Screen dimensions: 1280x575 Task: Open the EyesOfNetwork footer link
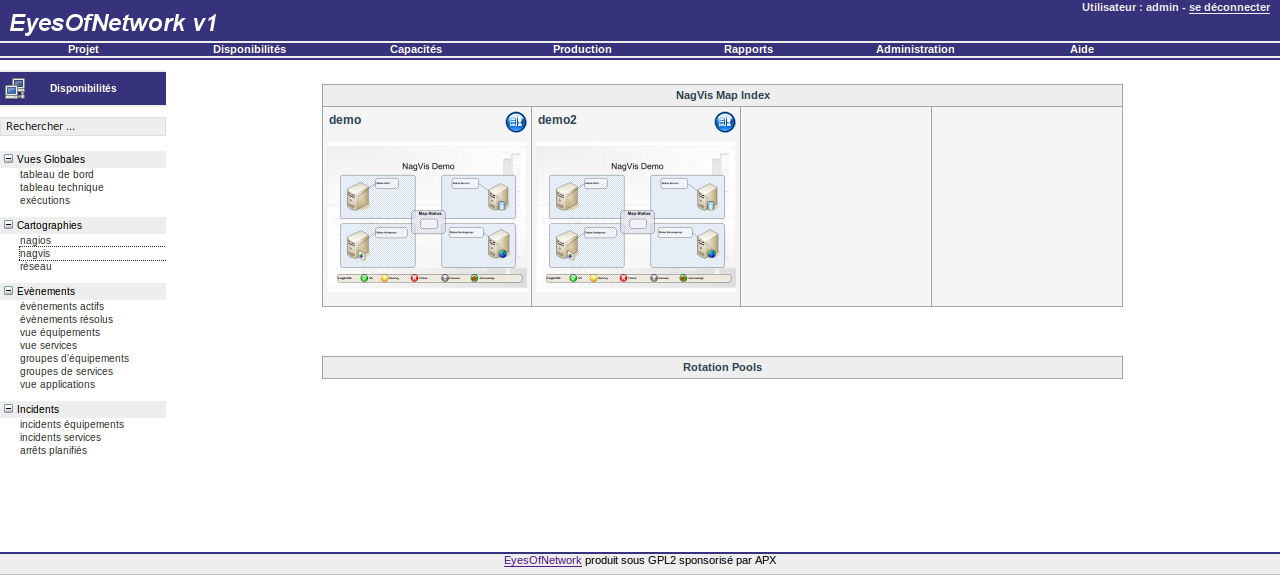tap(542, 560)
